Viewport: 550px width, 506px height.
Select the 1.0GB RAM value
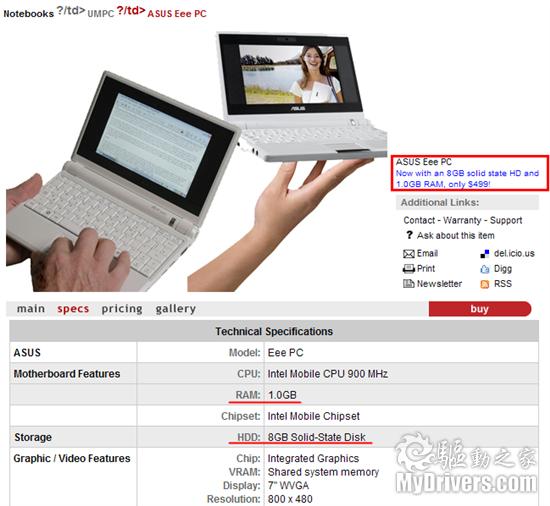pos(282,395)
